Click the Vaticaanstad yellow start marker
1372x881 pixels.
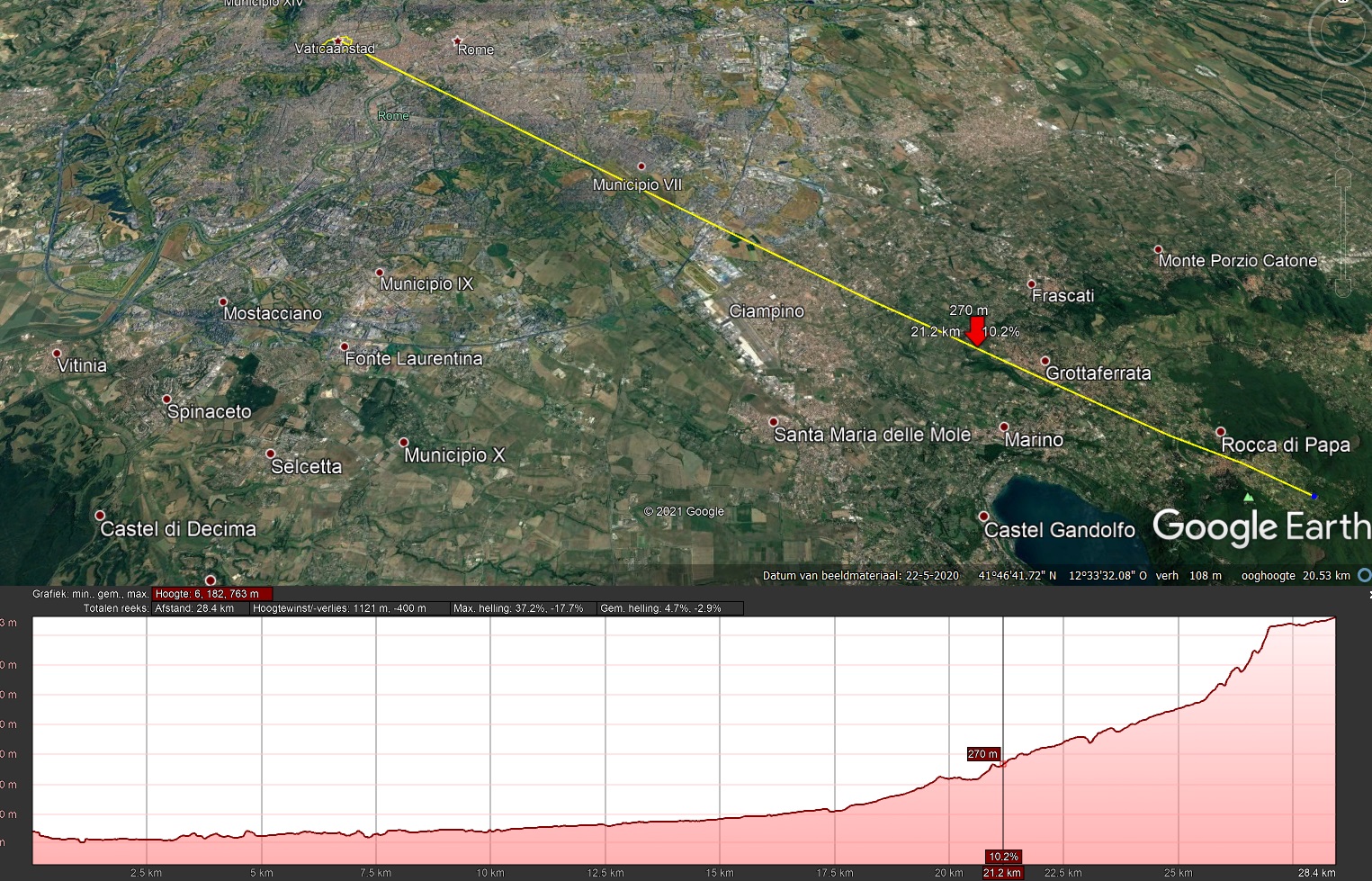[345, 40]
